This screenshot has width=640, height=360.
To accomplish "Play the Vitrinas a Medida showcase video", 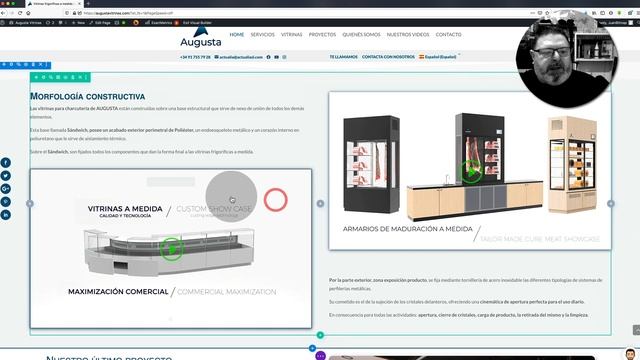I will pyautogui.click(x=171, y=249).
